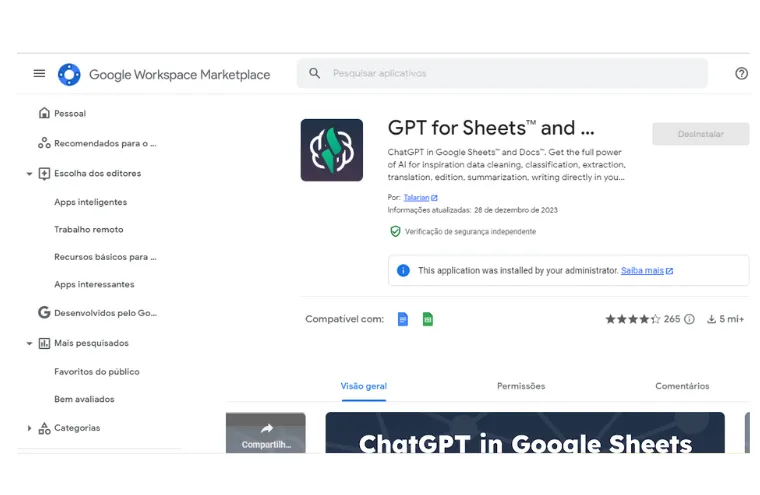Select Pessoal in the sidebar
This screenshot has width=760, height=495.
click(x=70, y=113)
